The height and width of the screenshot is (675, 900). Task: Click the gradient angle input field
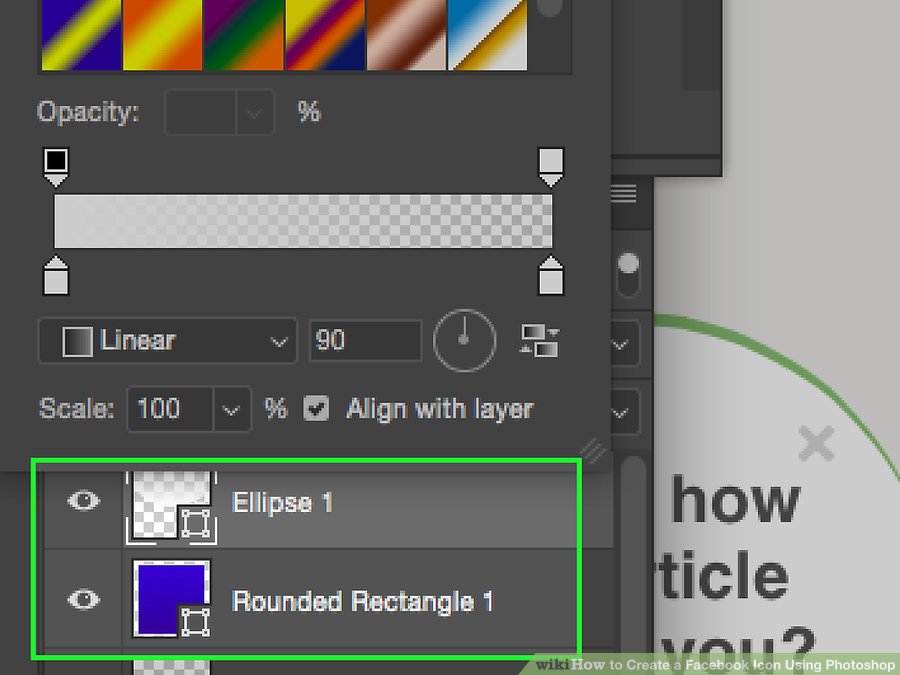364,342
